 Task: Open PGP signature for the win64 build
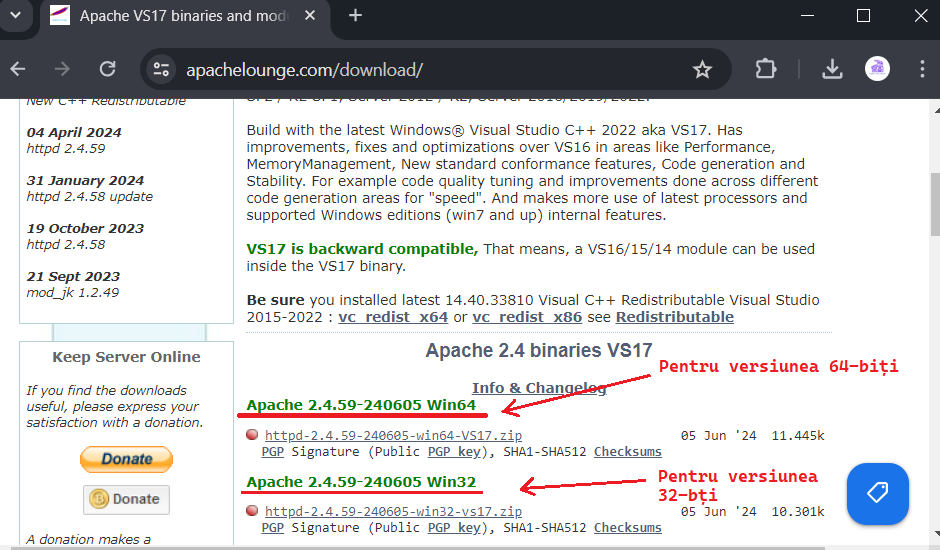click(x=273, y=452)
